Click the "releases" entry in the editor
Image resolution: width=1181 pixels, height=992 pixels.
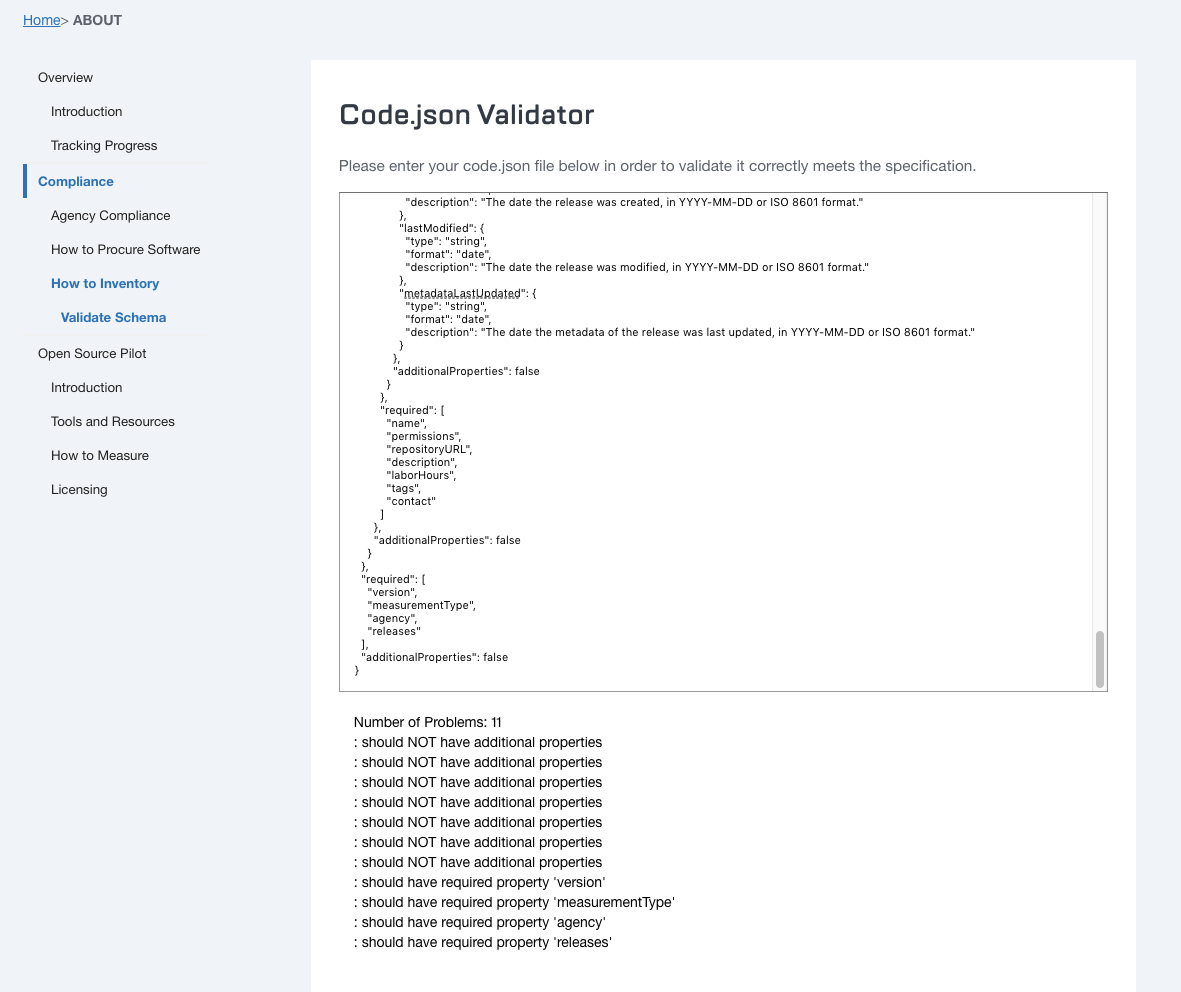coord(394,631)
